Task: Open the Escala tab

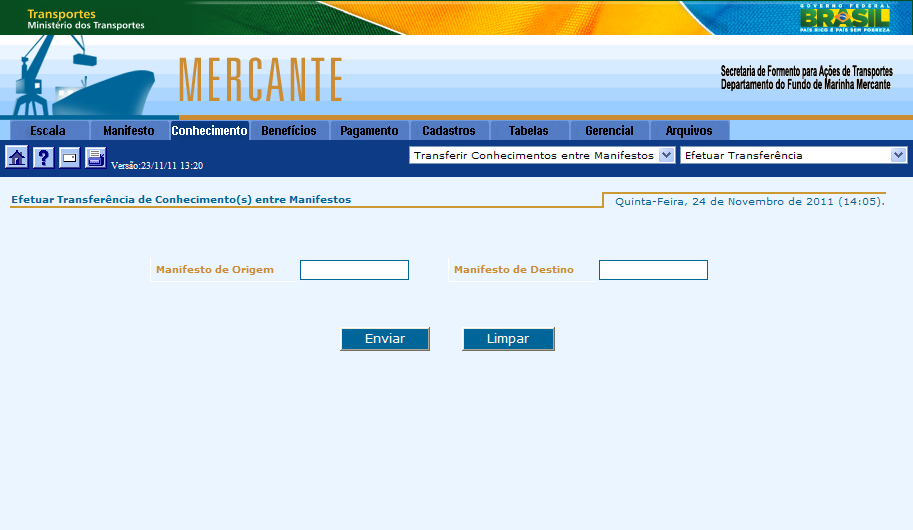Action: point(49,130)
